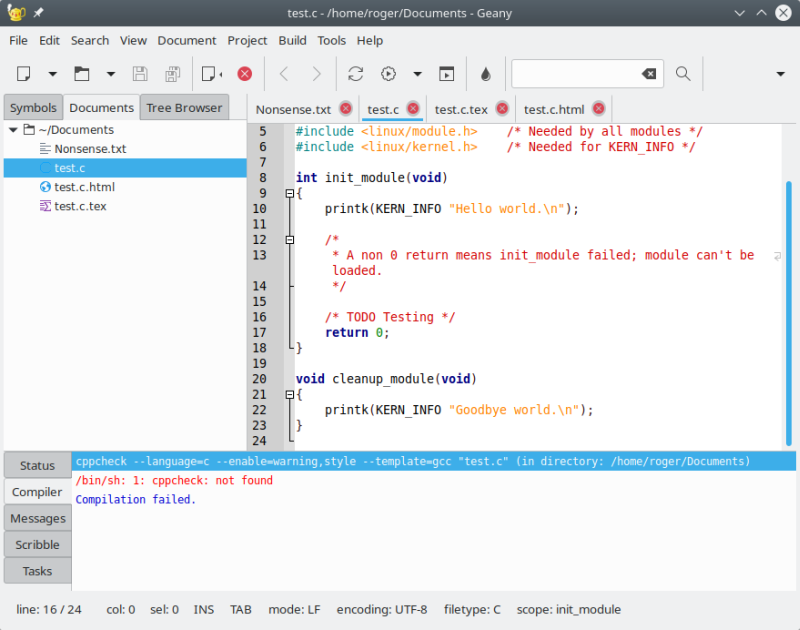Collapse the cleanup_module fold on line 21

click(x=290, y=395)
